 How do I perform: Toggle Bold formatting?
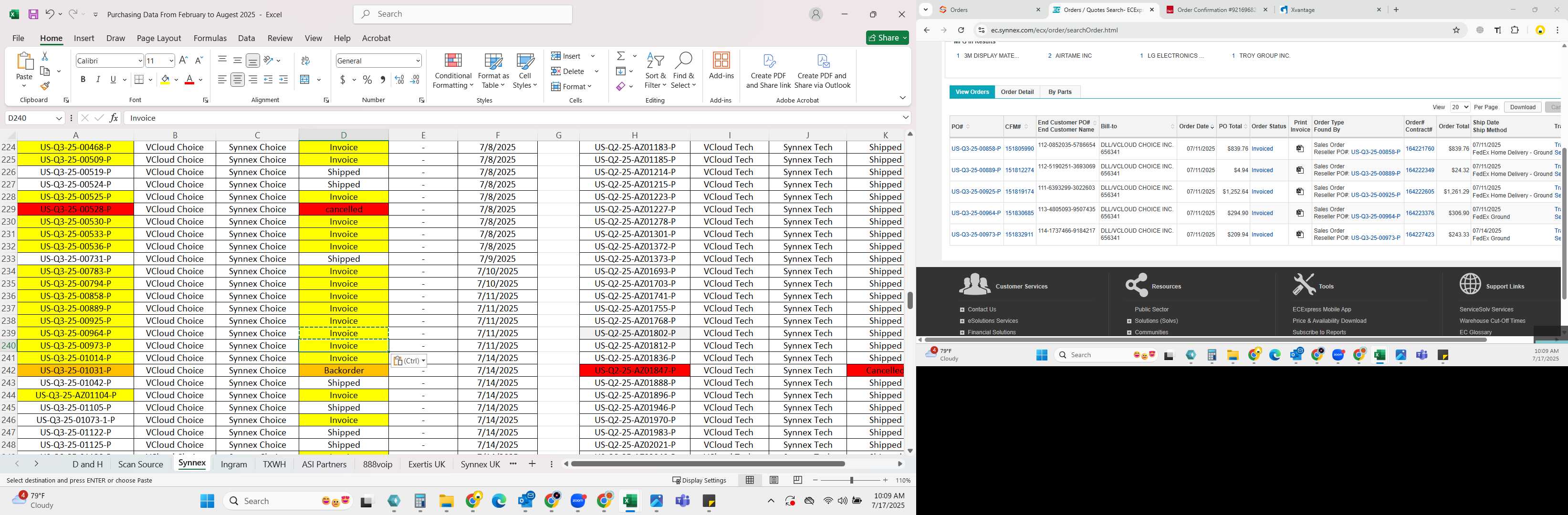point(83,80)
